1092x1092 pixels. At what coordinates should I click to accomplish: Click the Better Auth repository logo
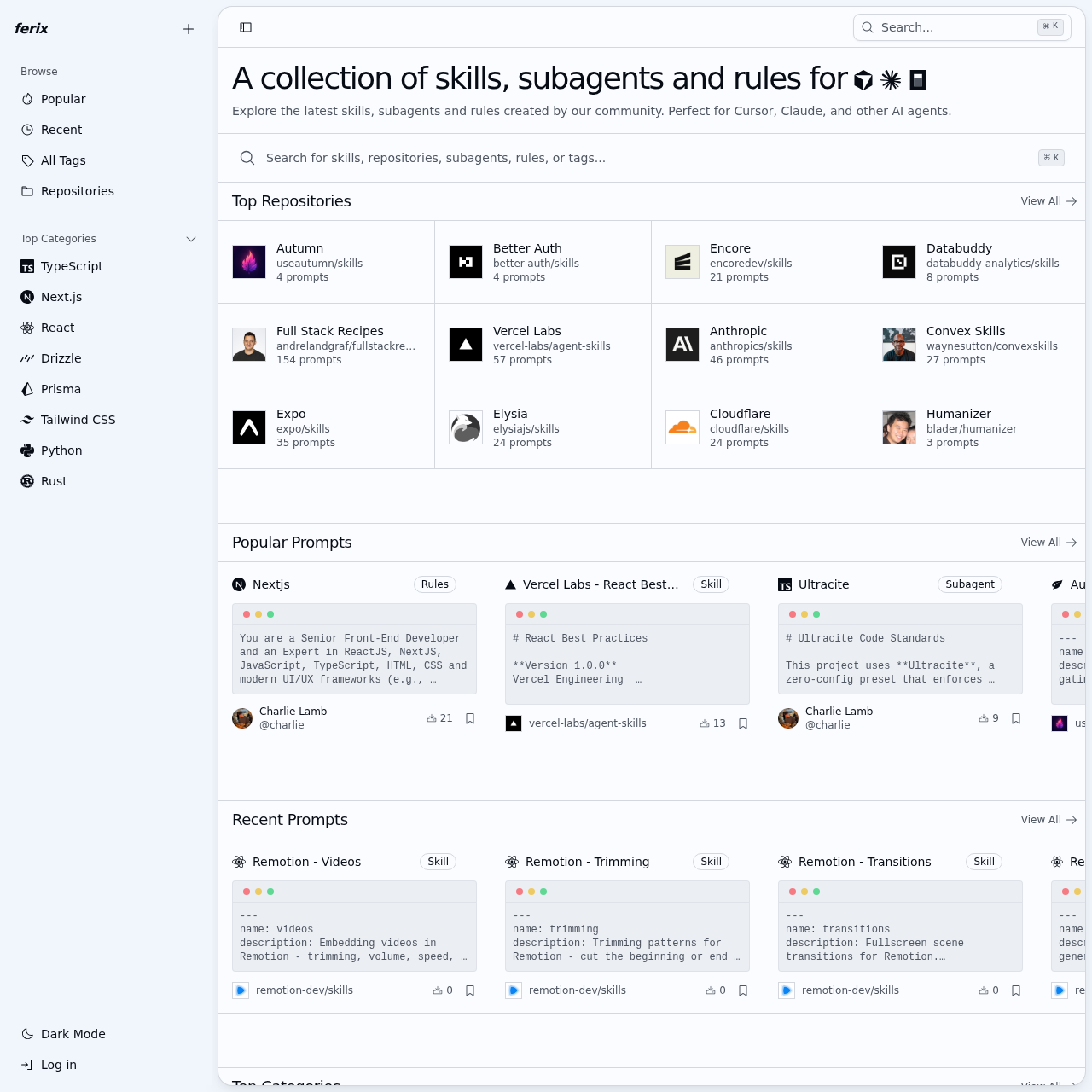466,262
